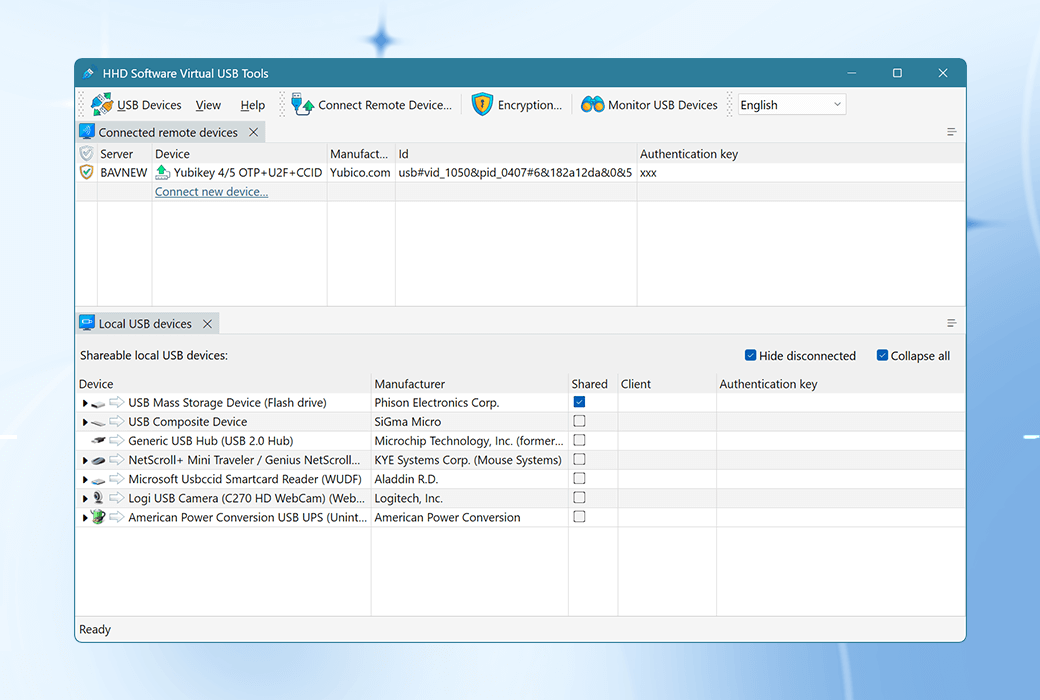Viewport: 1040px width, 700px height.
Task: Click the share arrow icon next to Yubikey device
Action: pyautogui.click(x=162, y=171)
